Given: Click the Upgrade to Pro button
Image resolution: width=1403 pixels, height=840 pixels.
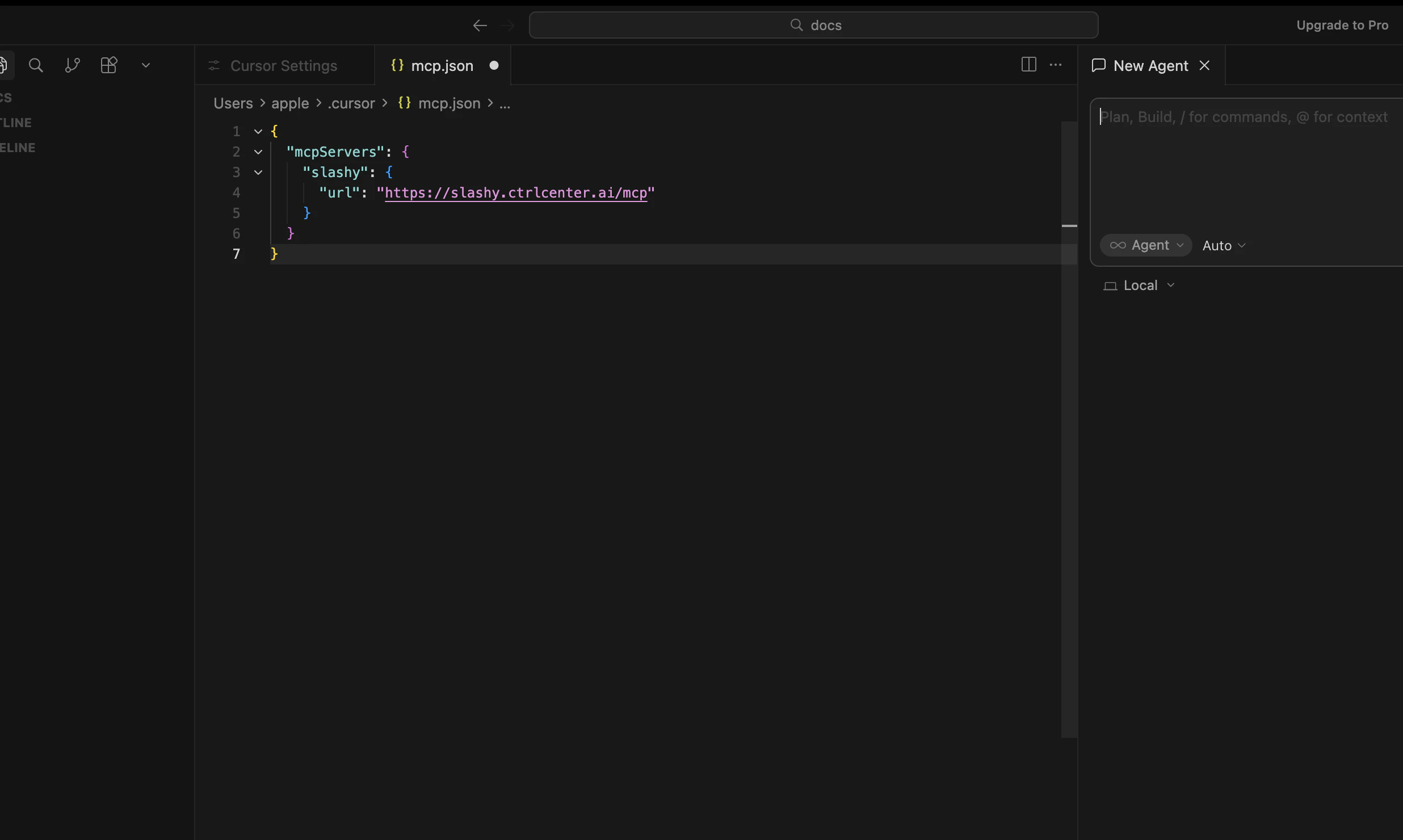Looking at the screenshot, I should tap(1342, 25).
